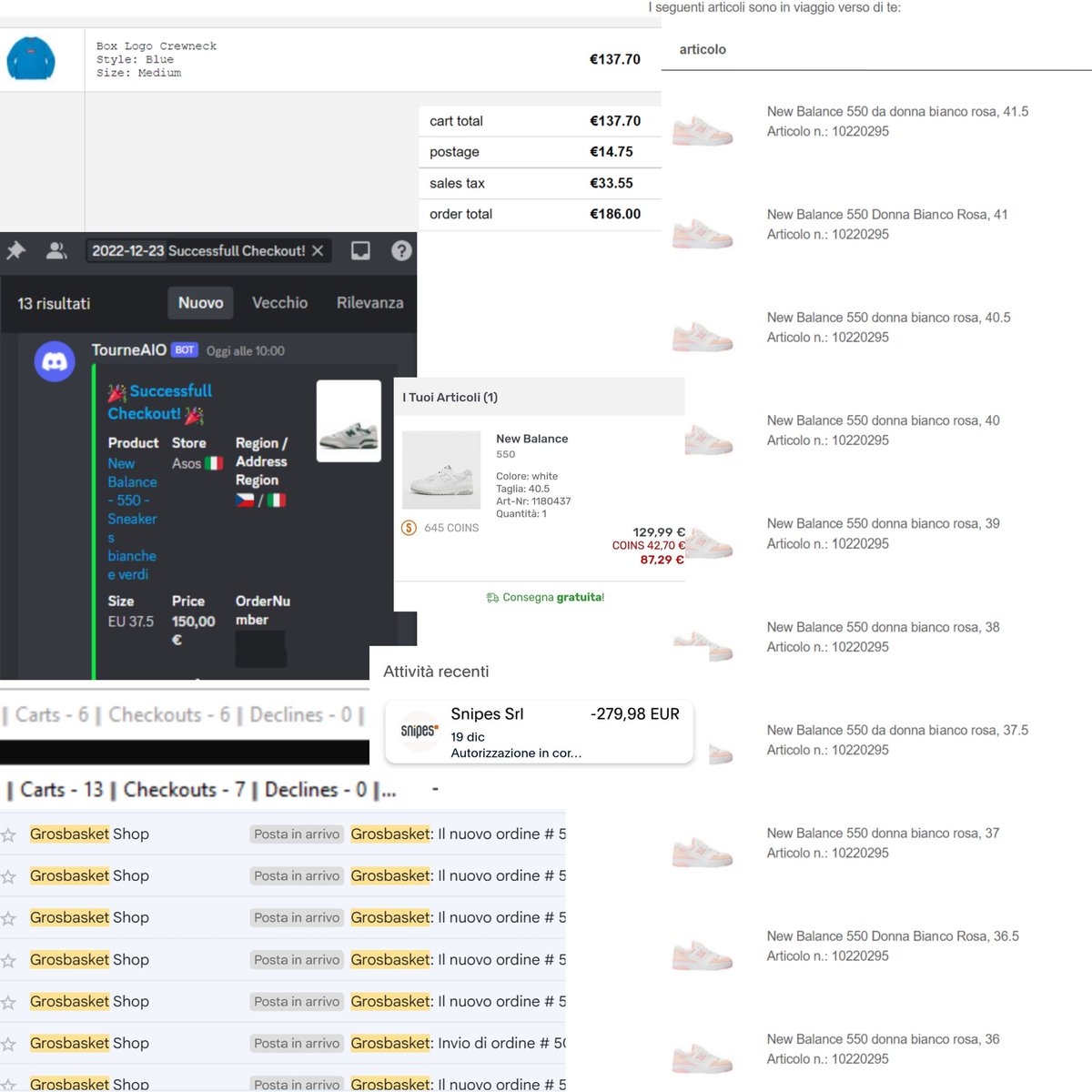Open the Discord inbox icon
This screenshot has height=1092, width=1092.
[361, 250]
